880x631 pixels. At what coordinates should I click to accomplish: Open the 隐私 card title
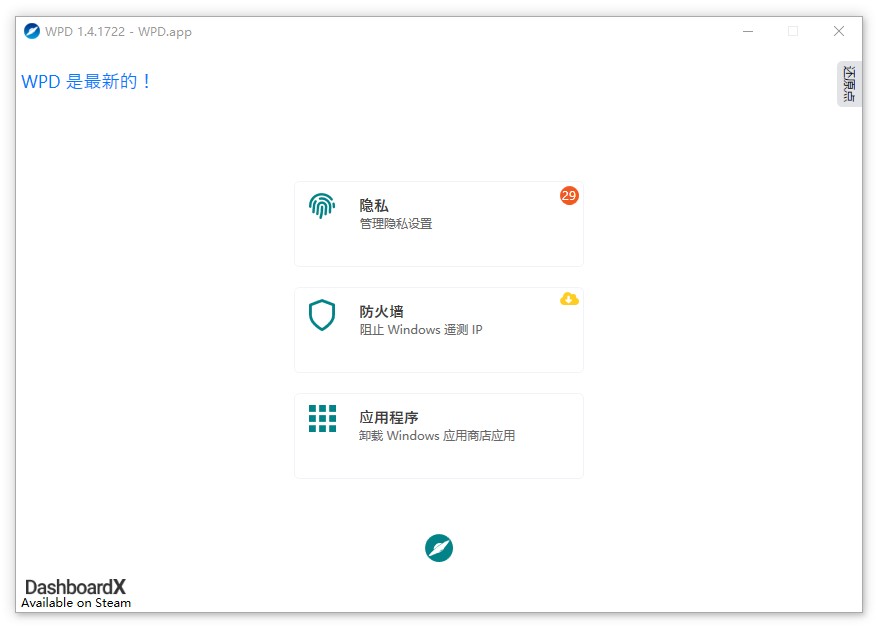374,205
